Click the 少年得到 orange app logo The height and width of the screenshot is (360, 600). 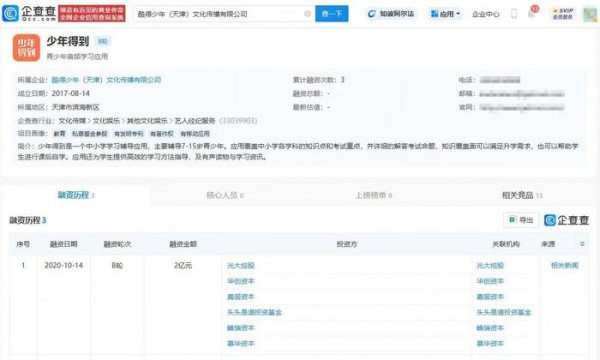click(26, 48)
